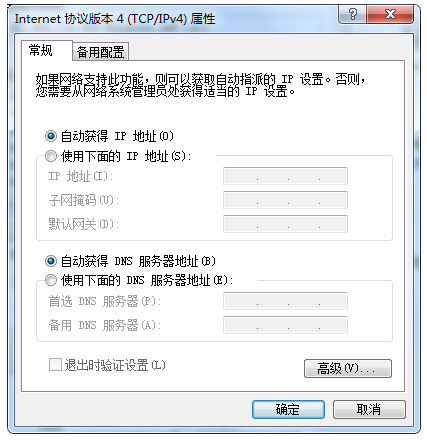
Task: Cancel the dialog with 取消 button
Action: [369, 409]
